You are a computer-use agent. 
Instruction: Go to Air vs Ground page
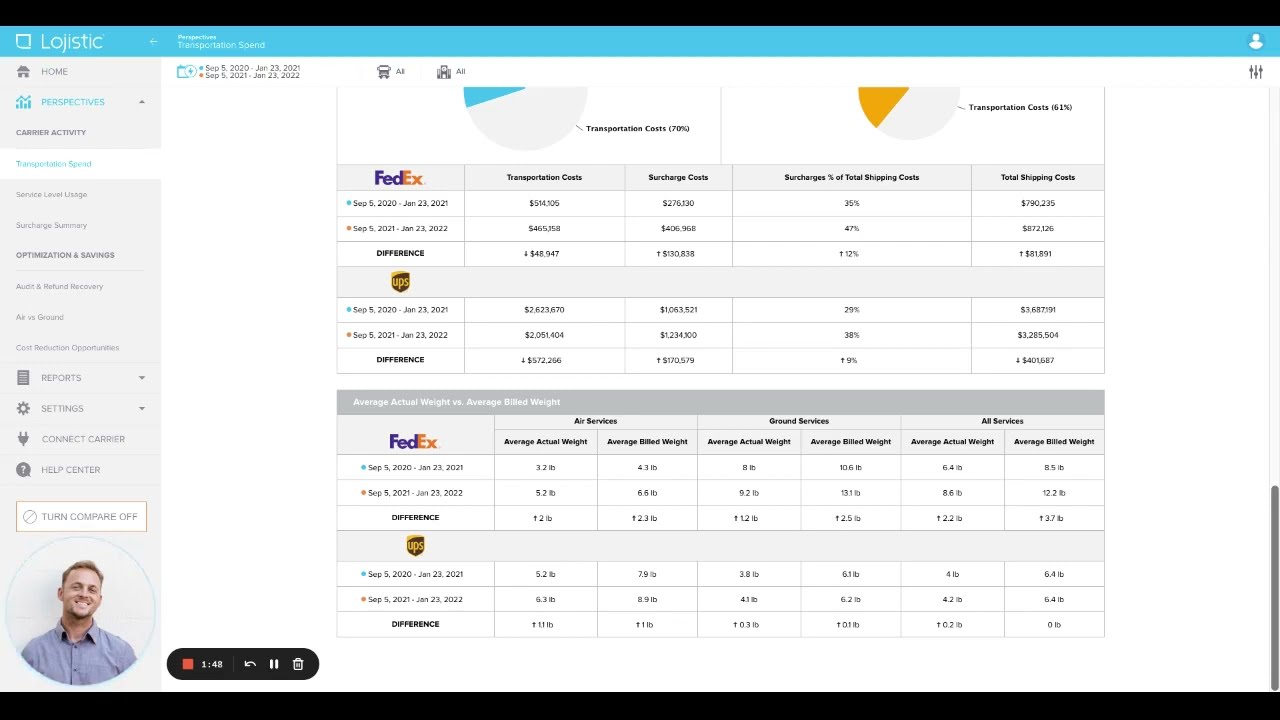[x=40, y=317]
